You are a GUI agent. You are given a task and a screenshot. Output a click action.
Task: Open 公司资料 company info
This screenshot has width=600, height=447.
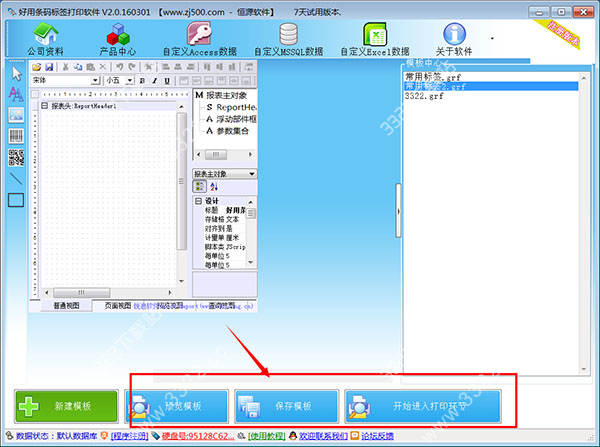[45, 39]
